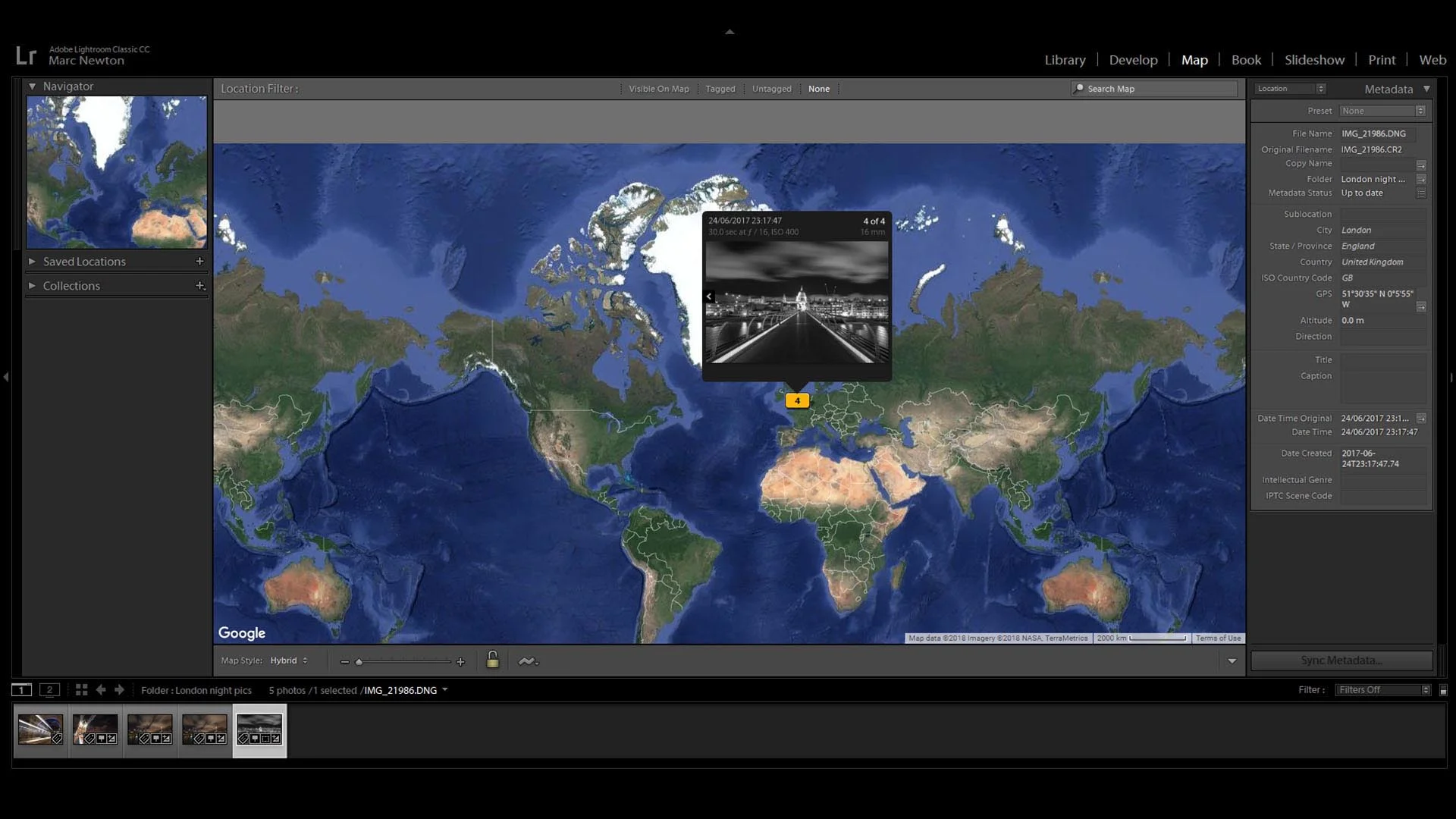This screenshot has height=819, width=1456.
Task: Go forward with filmstrip right arrow
Action: (119, 689)
